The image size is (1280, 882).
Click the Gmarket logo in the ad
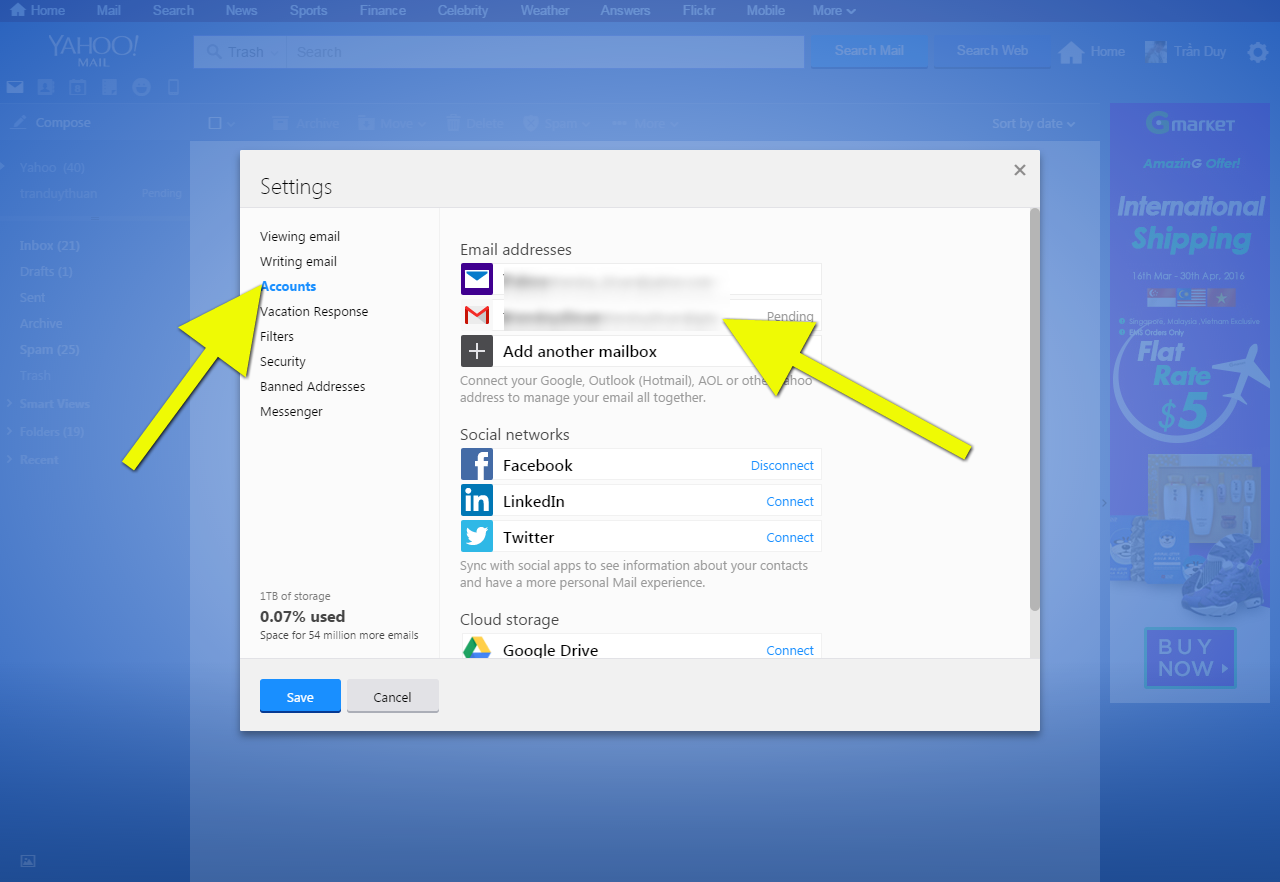click(1191, 124)
